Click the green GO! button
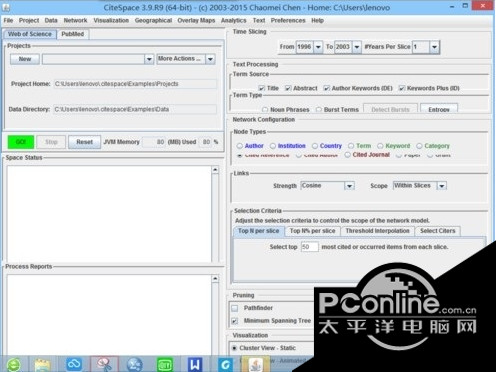Viewport: 496px width, 372px height. [x=21, y=142]
